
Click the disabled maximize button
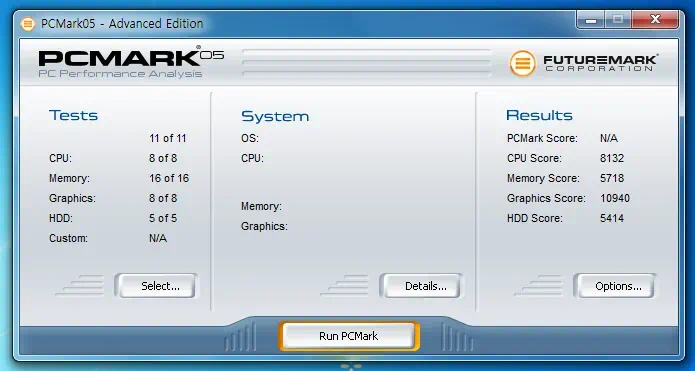(x=618, y=20)
